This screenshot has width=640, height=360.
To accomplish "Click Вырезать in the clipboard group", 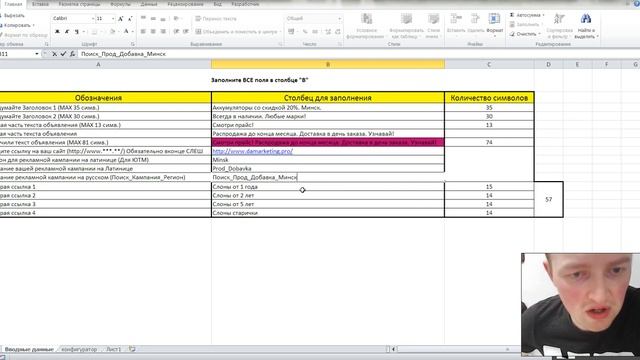I will tap(13, 16).
